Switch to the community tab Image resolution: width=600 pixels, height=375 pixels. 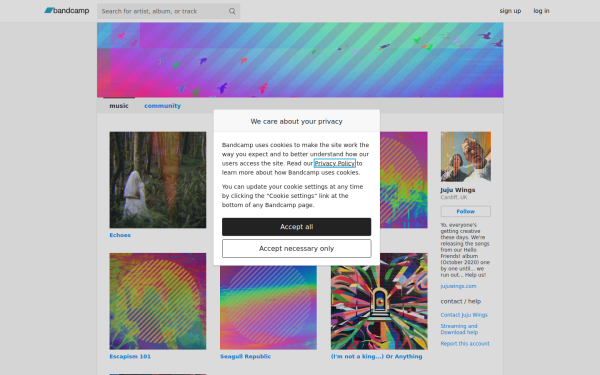pos(162,106)
